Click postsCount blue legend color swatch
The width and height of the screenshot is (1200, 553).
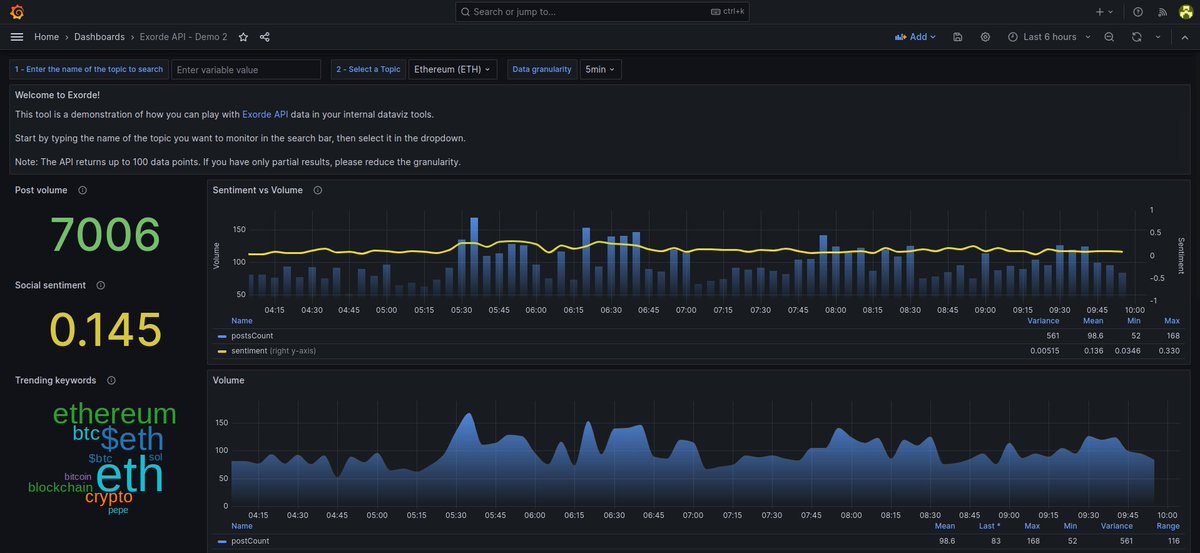click(221, 336)
